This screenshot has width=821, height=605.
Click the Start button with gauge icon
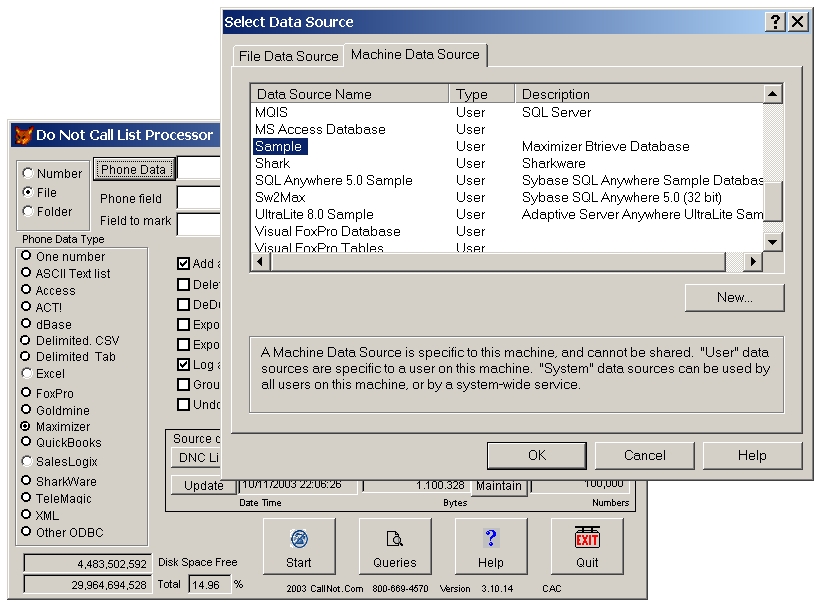pyautogui.click(x=299, y=546)
